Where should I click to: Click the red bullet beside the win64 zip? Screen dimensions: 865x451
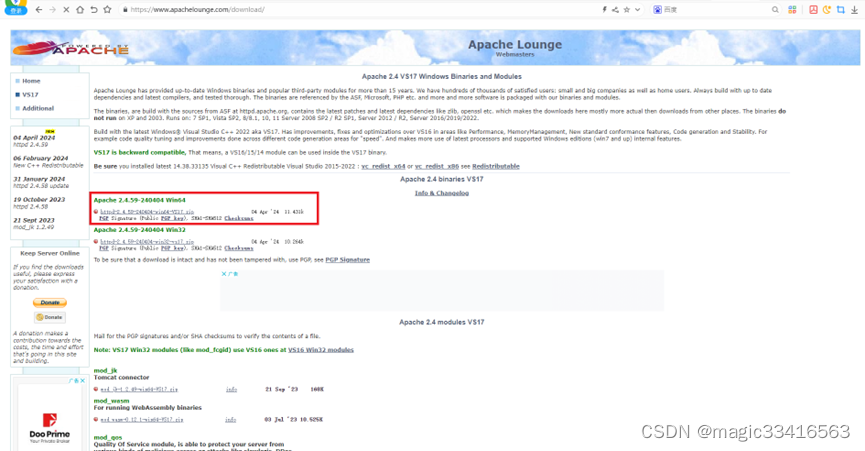tap(96, 212)
